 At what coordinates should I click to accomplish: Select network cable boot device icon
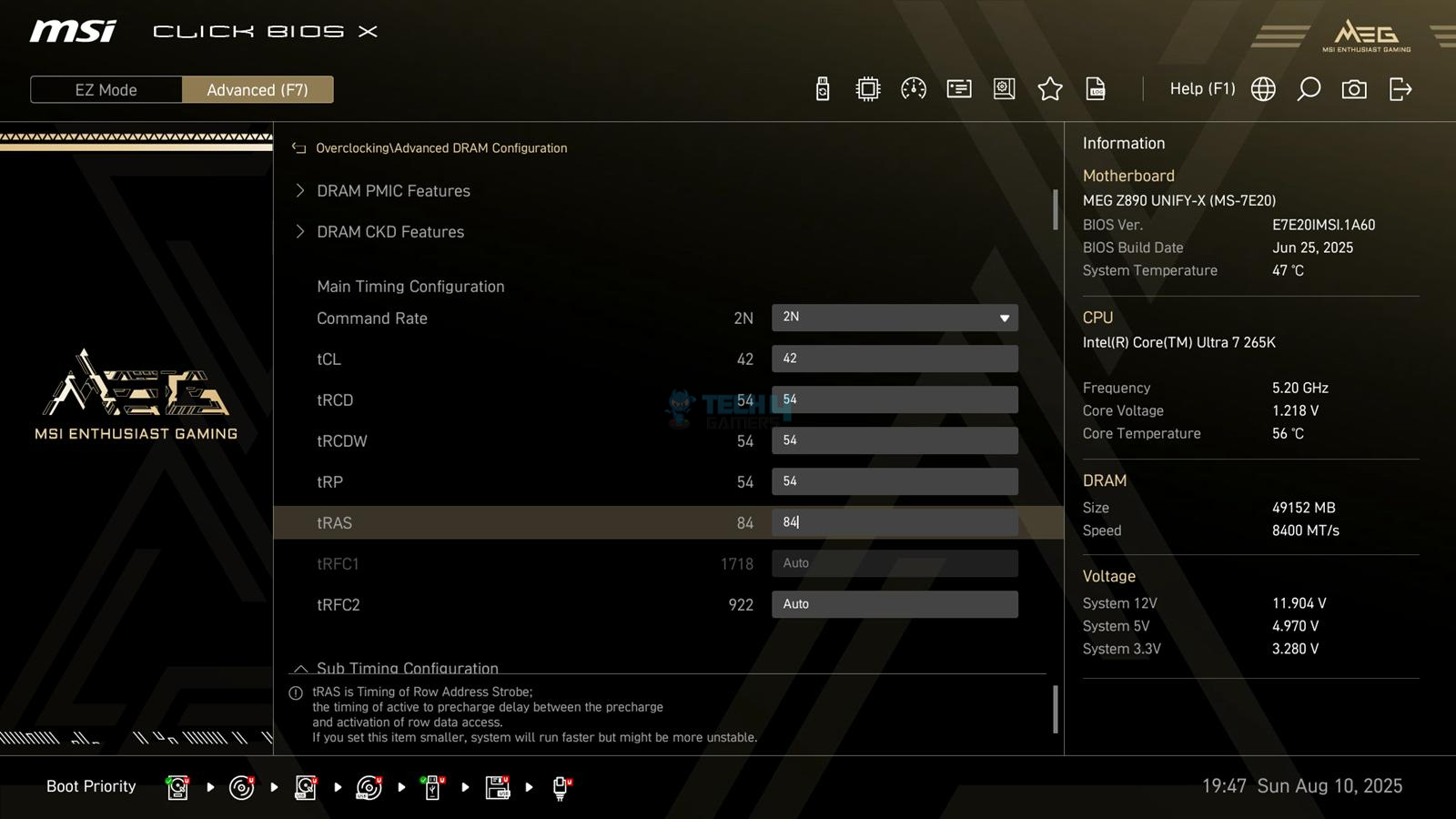point(561,787)
